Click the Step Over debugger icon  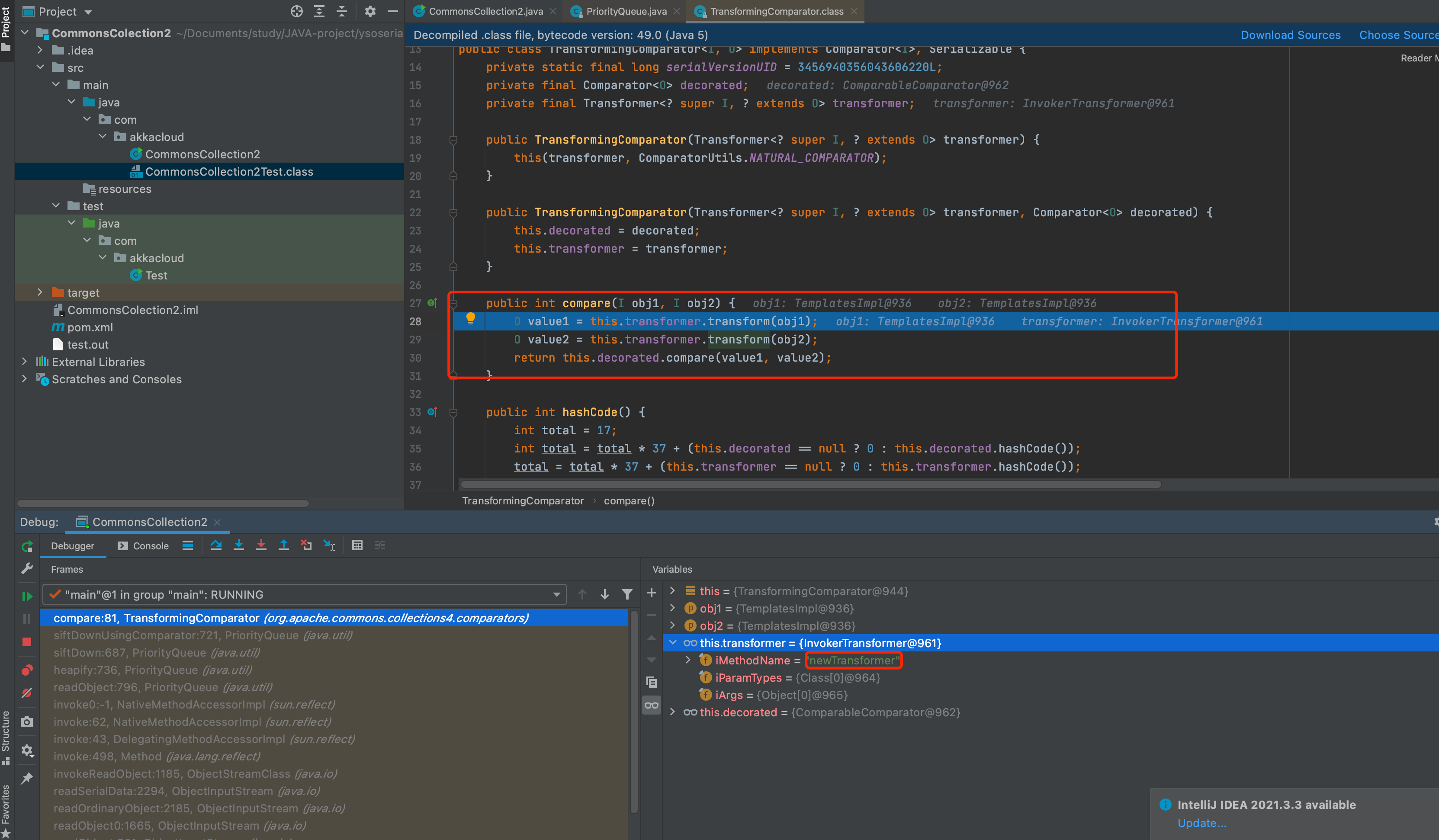216,545
